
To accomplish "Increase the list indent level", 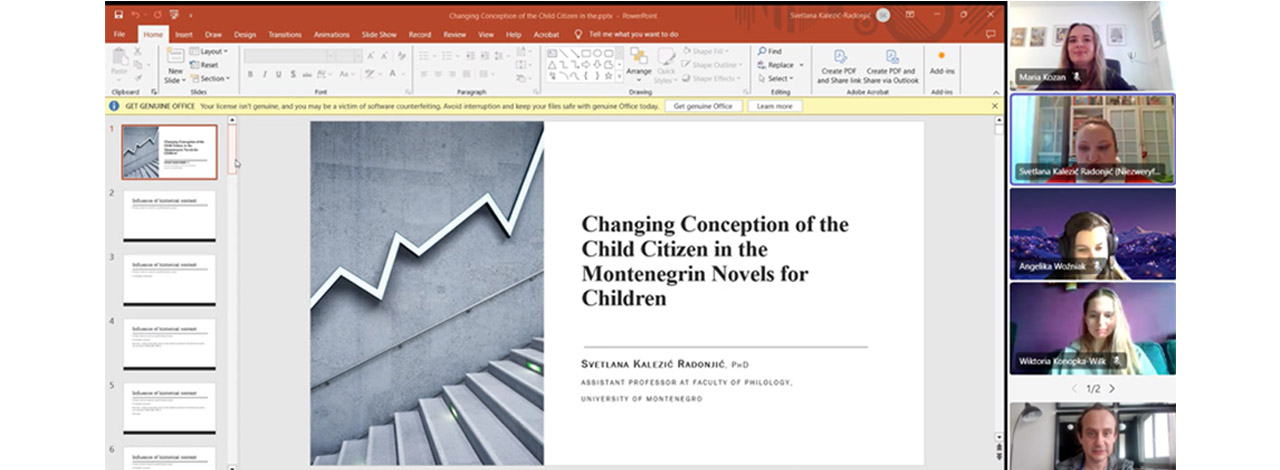I will tap(484, 56).
